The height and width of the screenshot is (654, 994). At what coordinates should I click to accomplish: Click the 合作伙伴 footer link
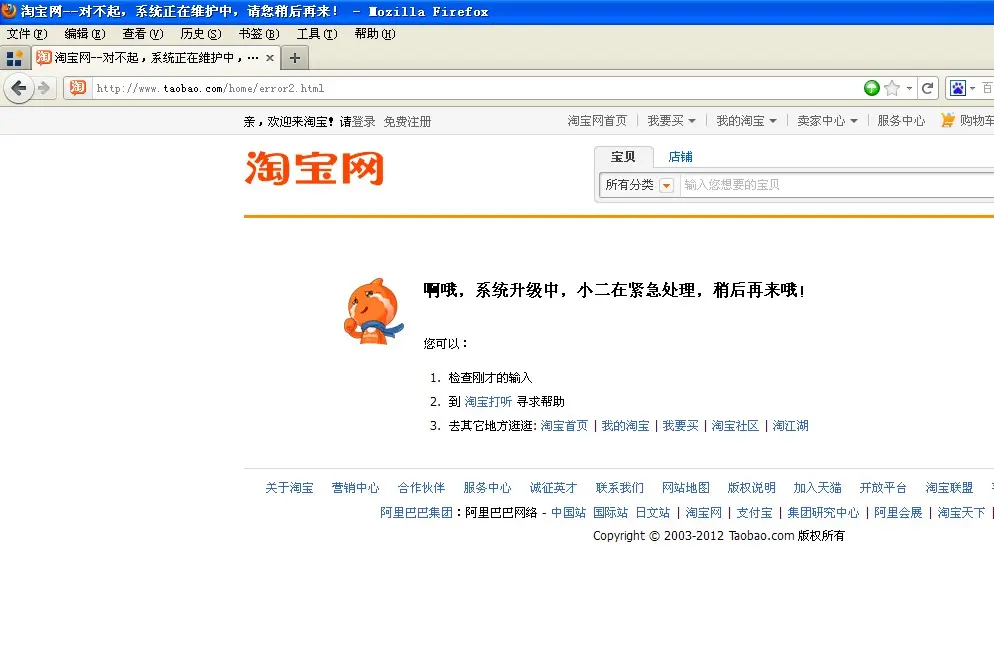click(x=421, y=488)
